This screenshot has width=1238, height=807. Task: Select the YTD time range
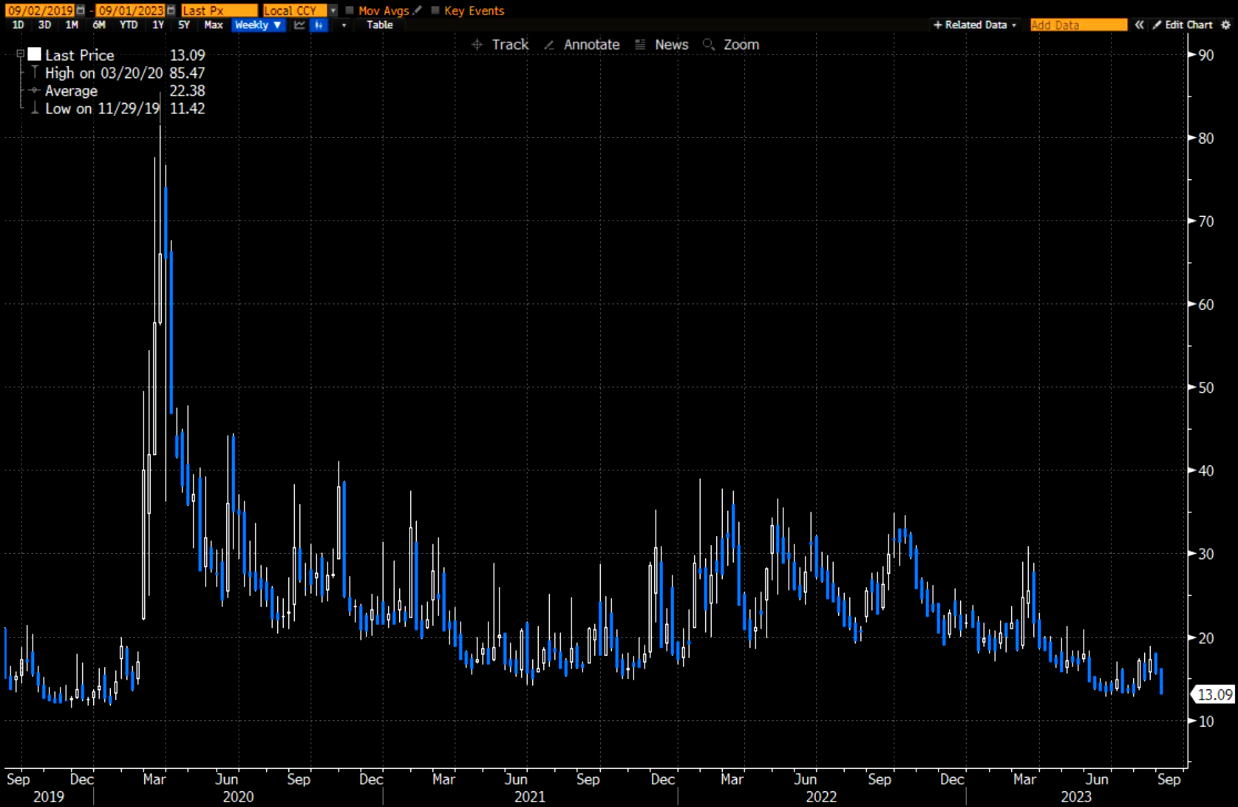point(129,25)
